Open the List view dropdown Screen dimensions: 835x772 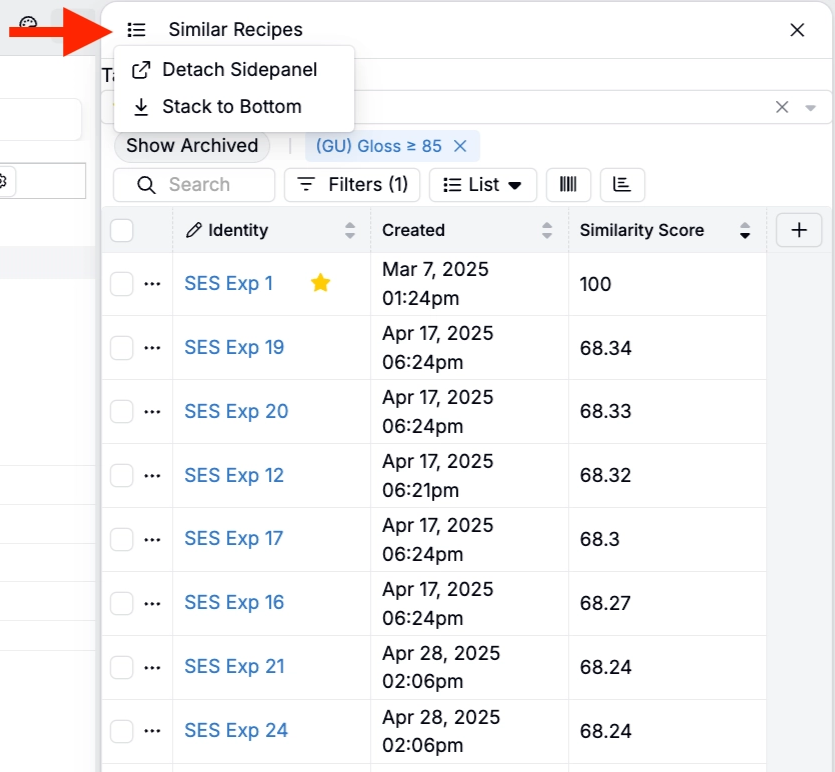[483, 185]
